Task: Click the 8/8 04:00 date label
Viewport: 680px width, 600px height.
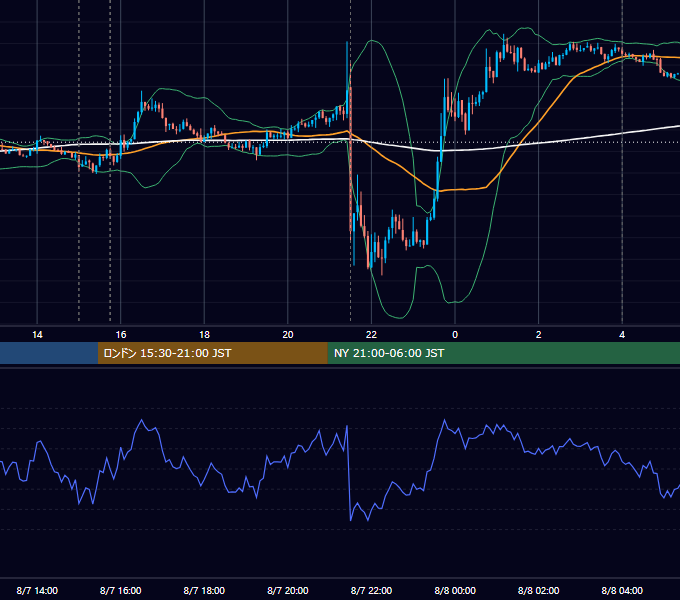Action: [x=622, y=590]
